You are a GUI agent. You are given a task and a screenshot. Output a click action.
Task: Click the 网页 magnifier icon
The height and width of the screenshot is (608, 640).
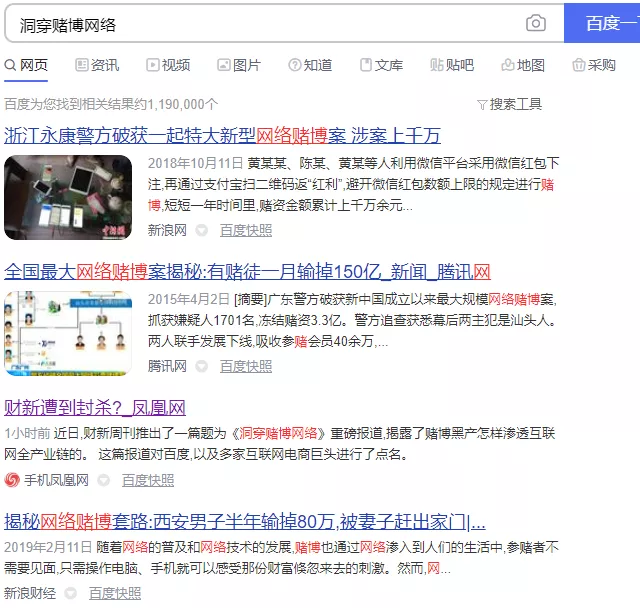click(x=10, y=65)
